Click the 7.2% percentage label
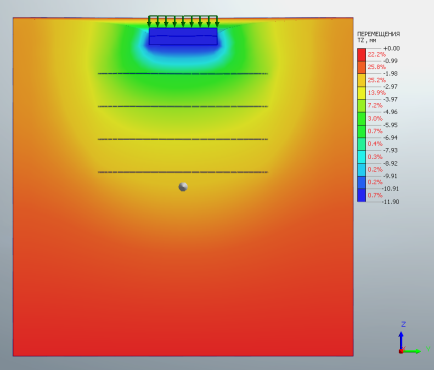This screenshot has width=434, height=371. click(x=375, y=106)
